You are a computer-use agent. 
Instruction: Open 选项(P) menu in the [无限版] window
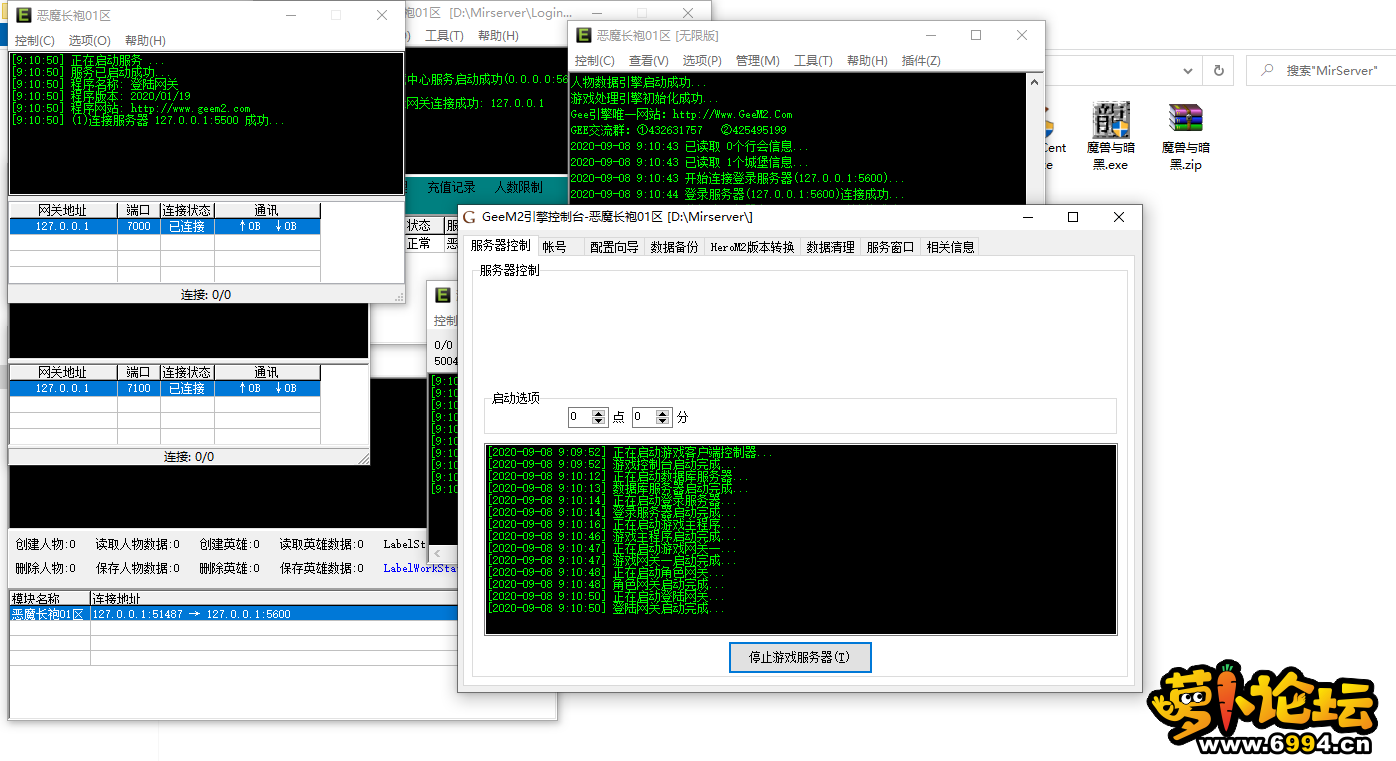[x=702, y=61]
